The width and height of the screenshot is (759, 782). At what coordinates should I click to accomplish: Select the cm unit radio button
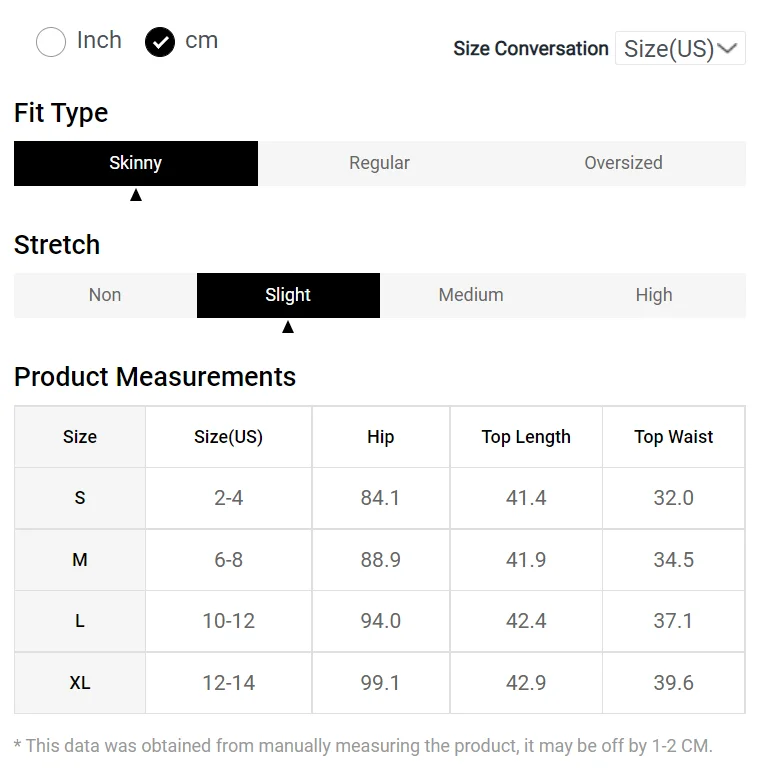(160, 42)
